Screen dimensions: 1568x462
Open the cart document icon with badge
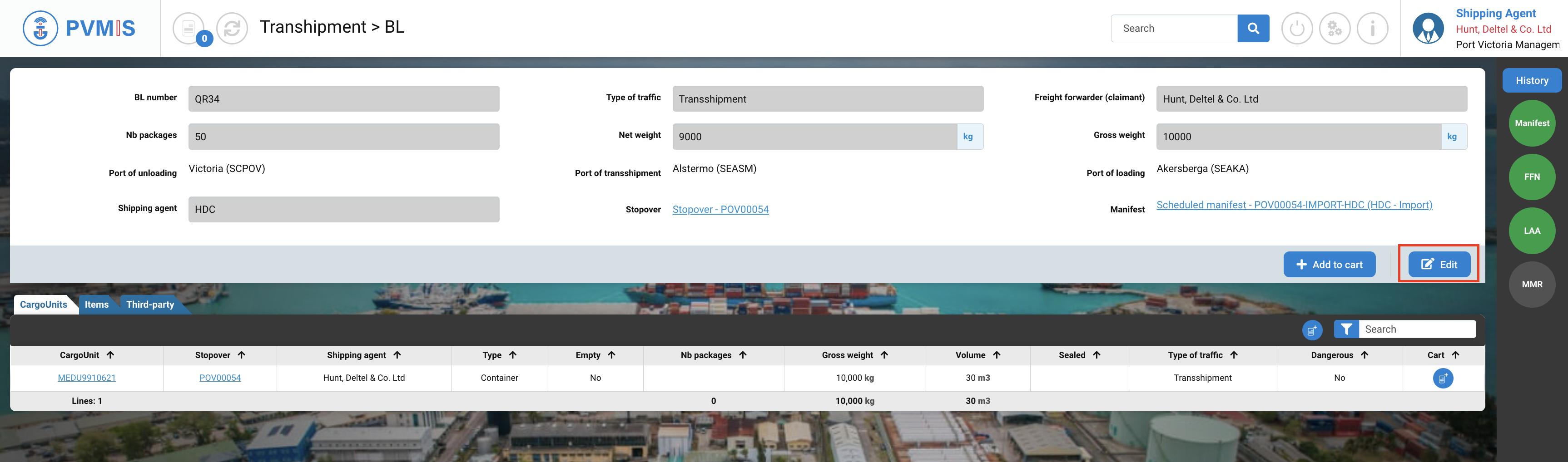189,28
